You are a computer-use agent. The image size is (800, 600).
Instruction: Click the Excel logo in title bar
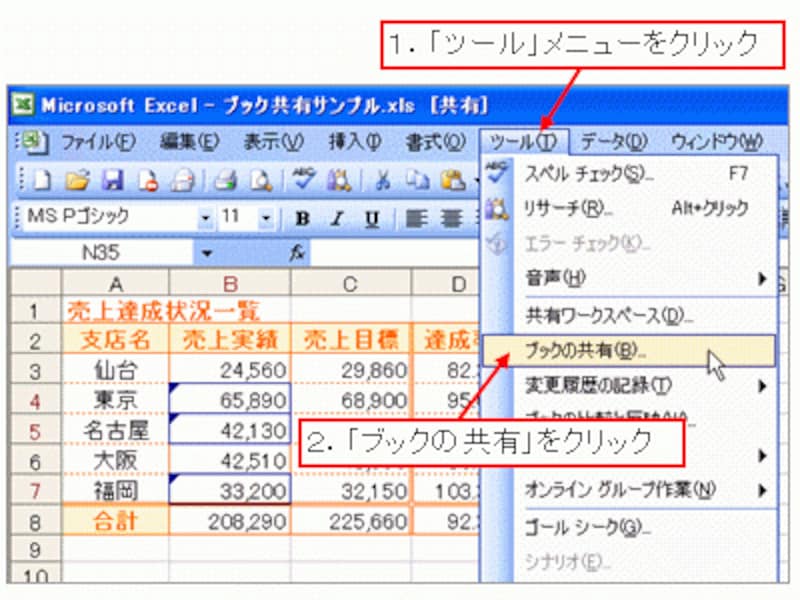coord(23,105)
